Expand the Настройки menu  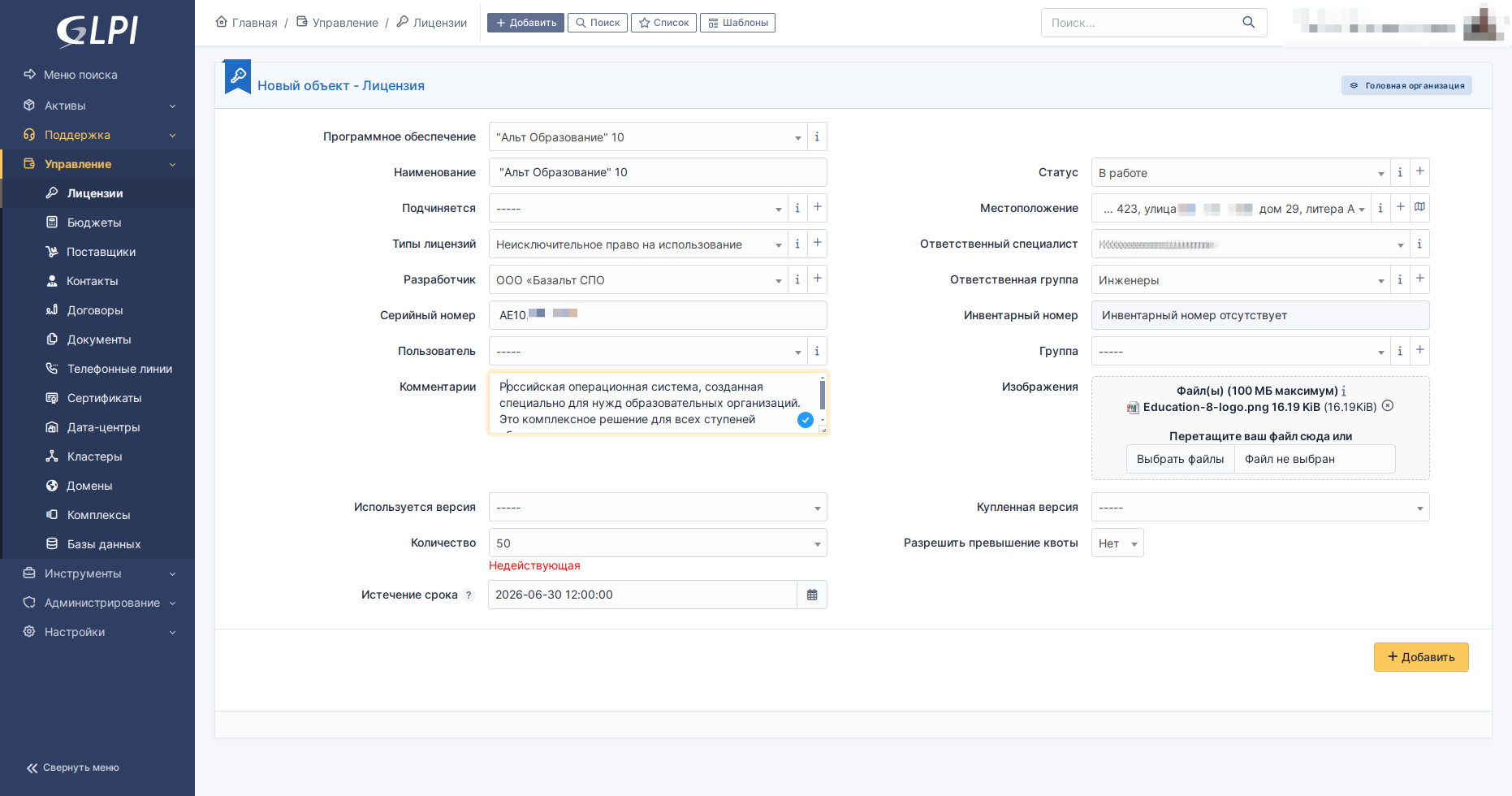click(x=97, y=632)
